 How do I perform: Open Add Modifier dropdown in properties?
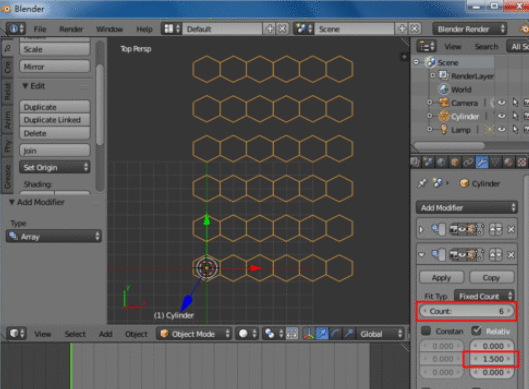point(467,207)
